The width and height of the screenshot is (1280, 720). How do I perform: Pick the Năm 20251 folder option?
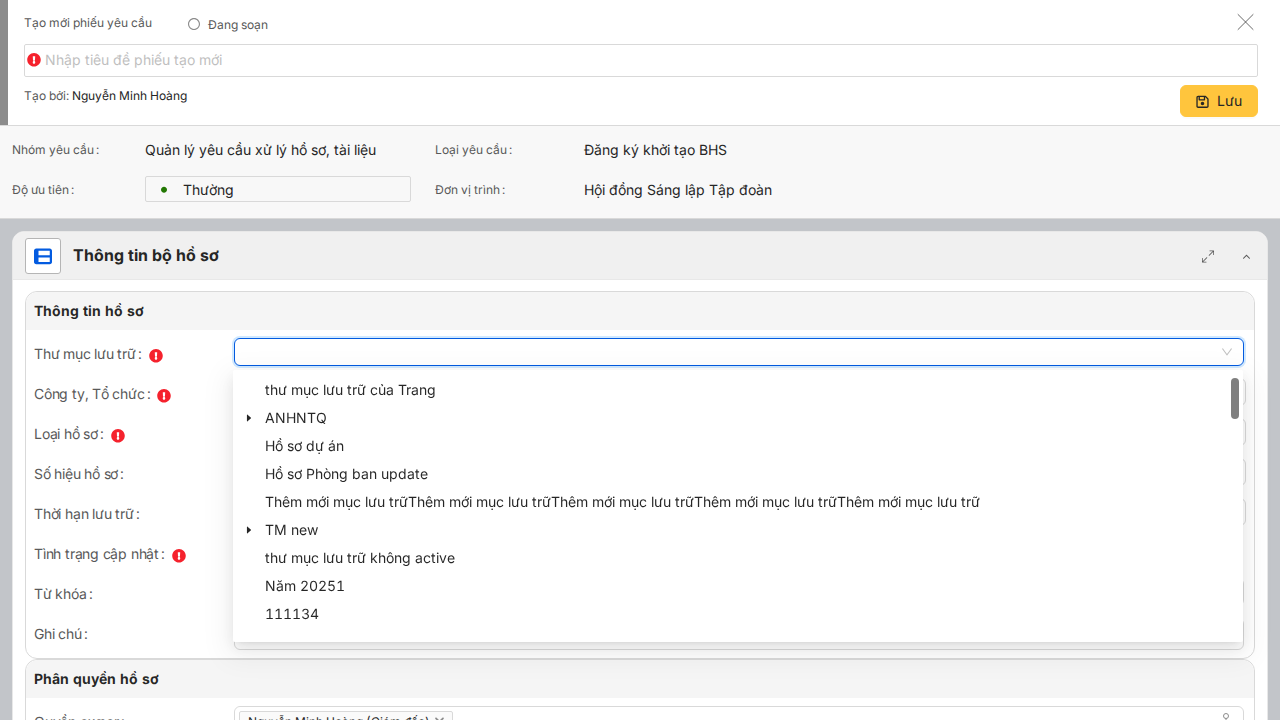[x=304, y=586]
